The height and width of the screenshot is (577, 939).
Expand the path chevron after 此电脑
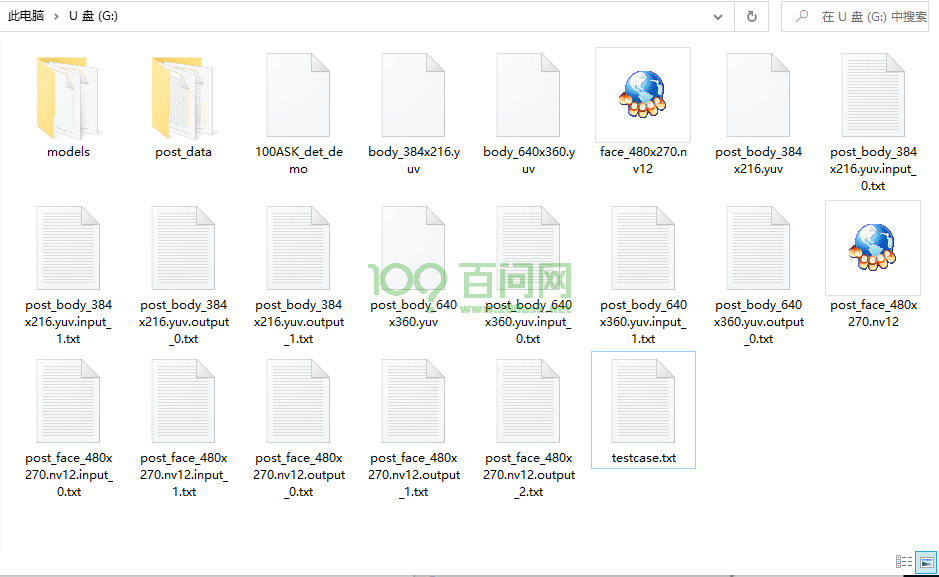tap(57, 17)
